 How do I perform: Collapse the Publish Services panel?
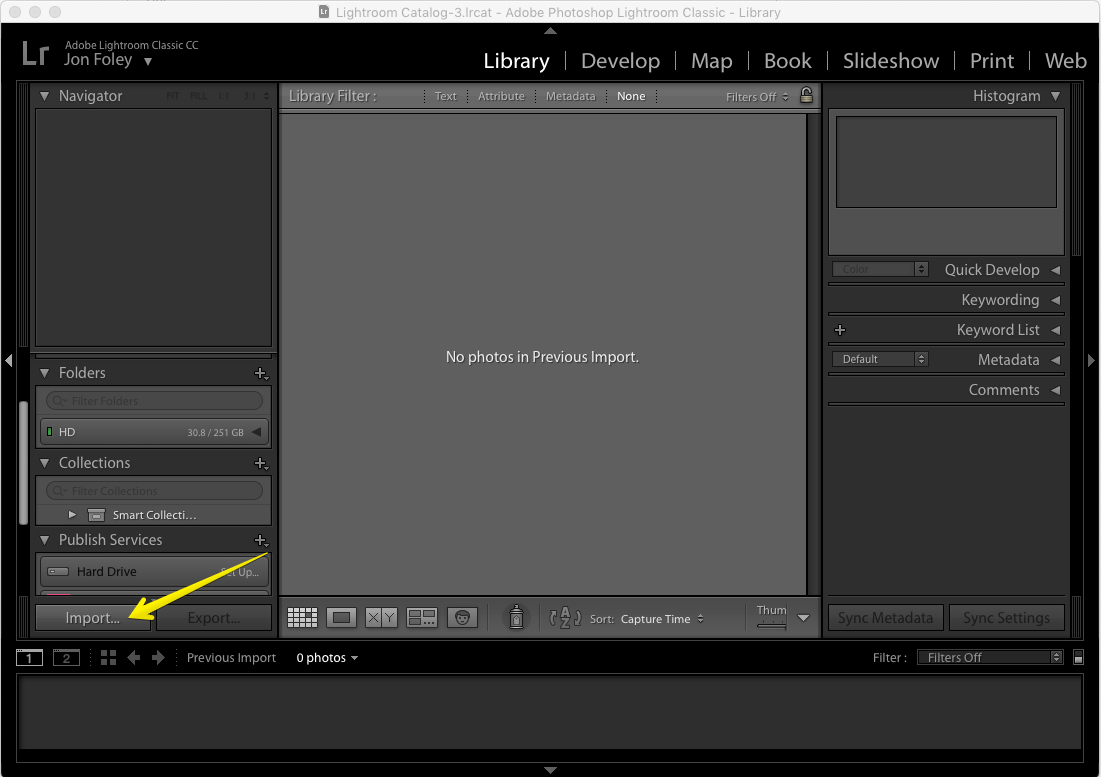tap(44, 540)
